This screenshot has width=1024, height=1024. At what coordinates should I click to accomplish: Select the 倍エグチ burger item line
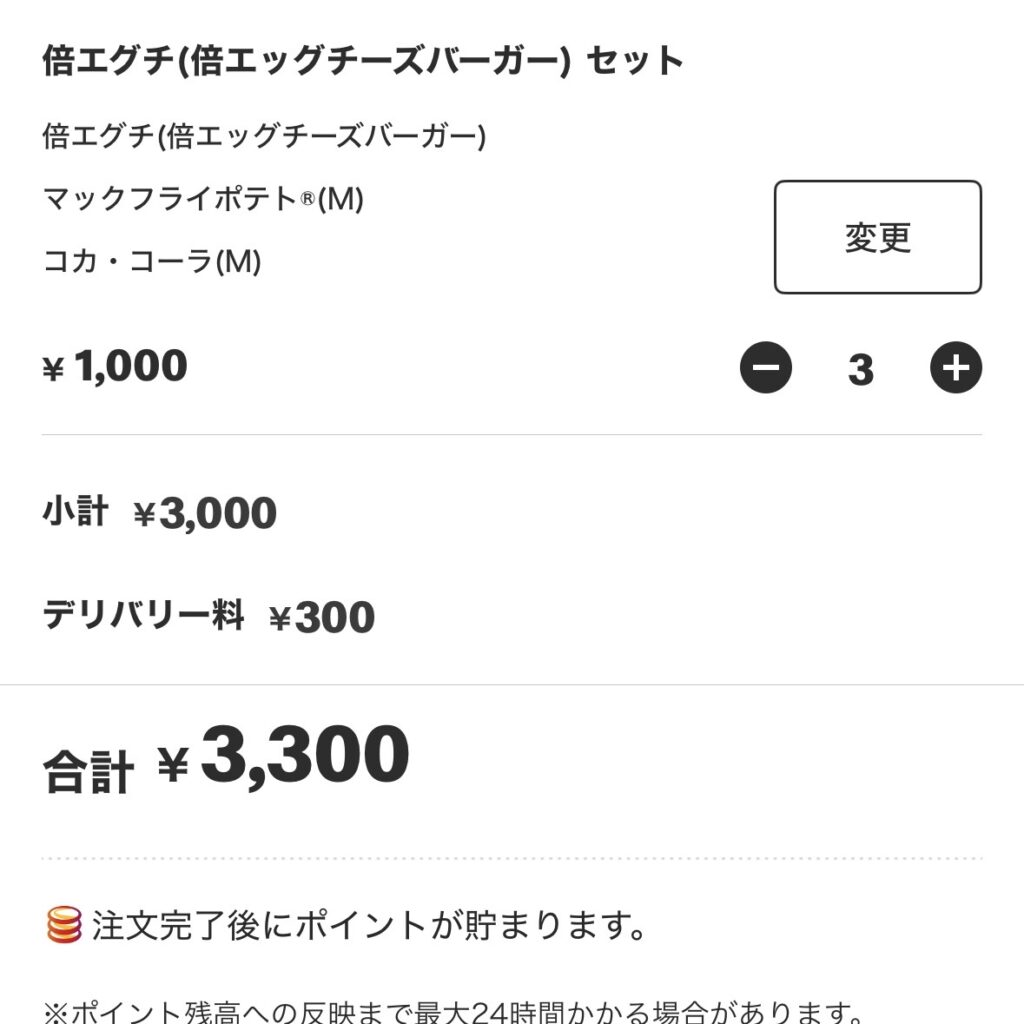pos(264,135)
